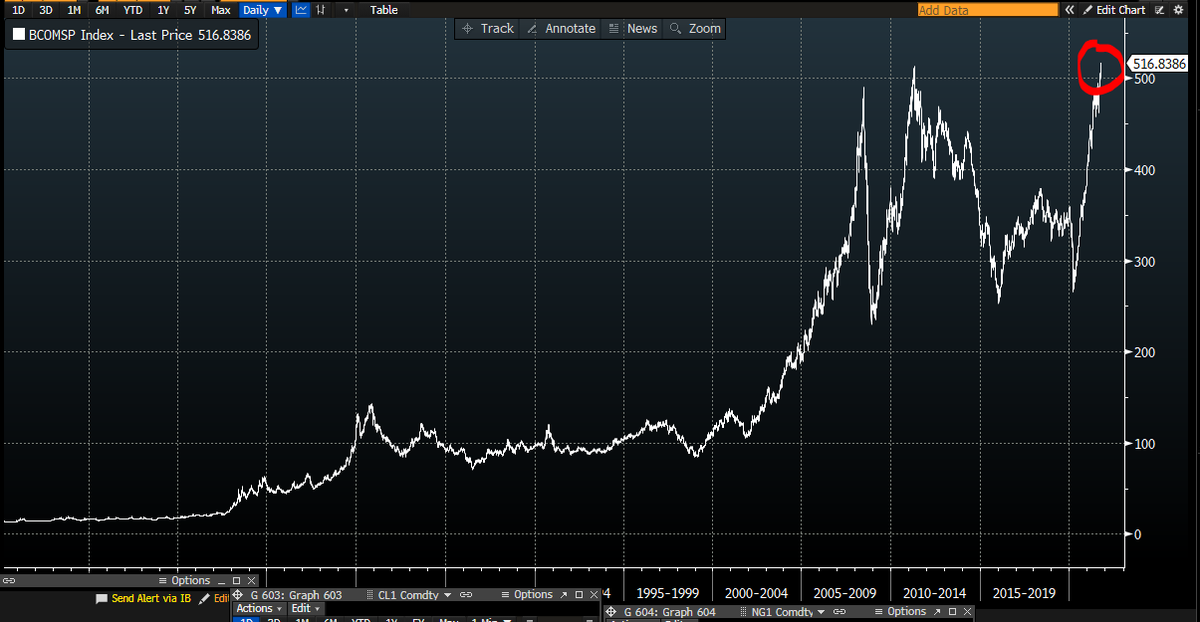Click the BCOMSP Index Last Price label
Viewport: 1200px width, 622px height.
coord(142,33)
